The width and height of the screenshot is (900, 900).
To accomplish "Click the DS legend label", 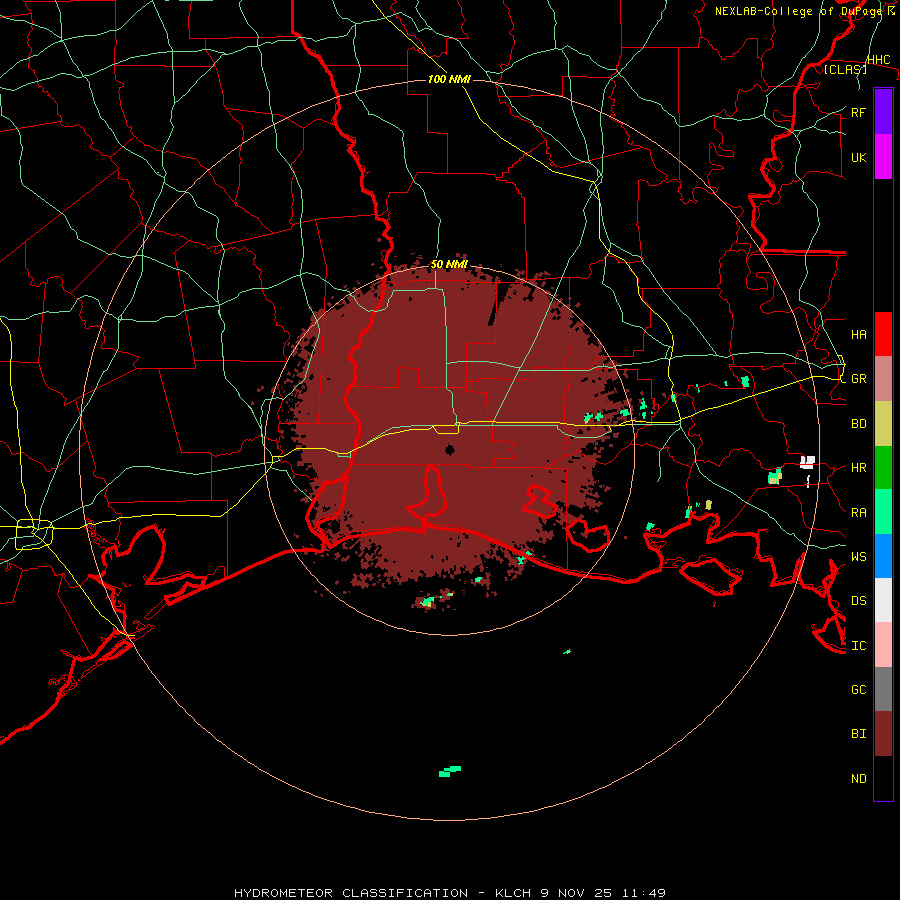I will click(858, 601).
